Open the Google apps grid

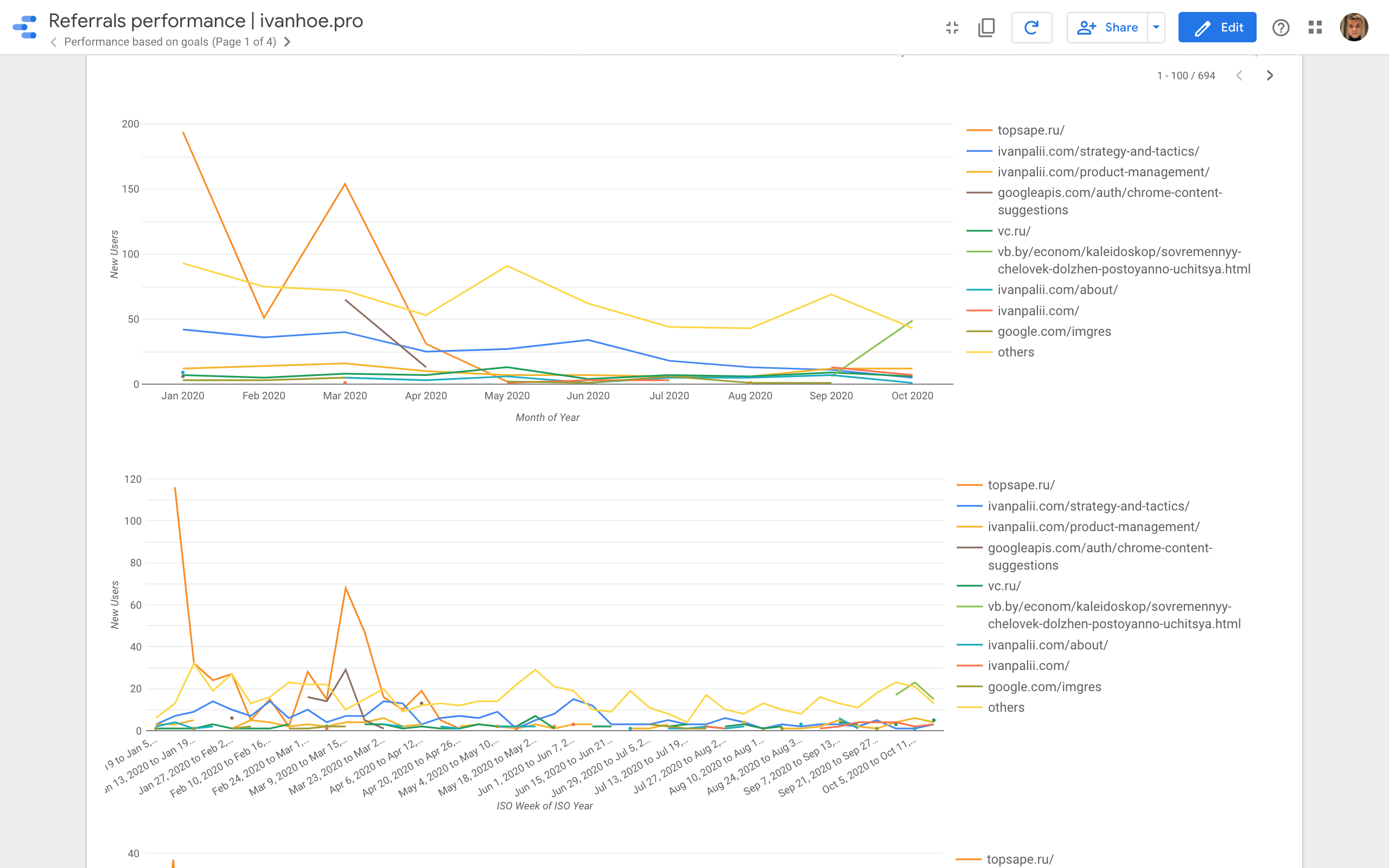tap(1315, 27)
